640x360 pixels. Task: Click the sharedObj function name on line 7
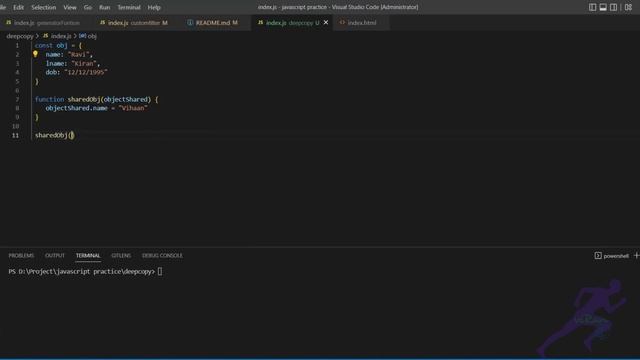[x=84, y=99]
